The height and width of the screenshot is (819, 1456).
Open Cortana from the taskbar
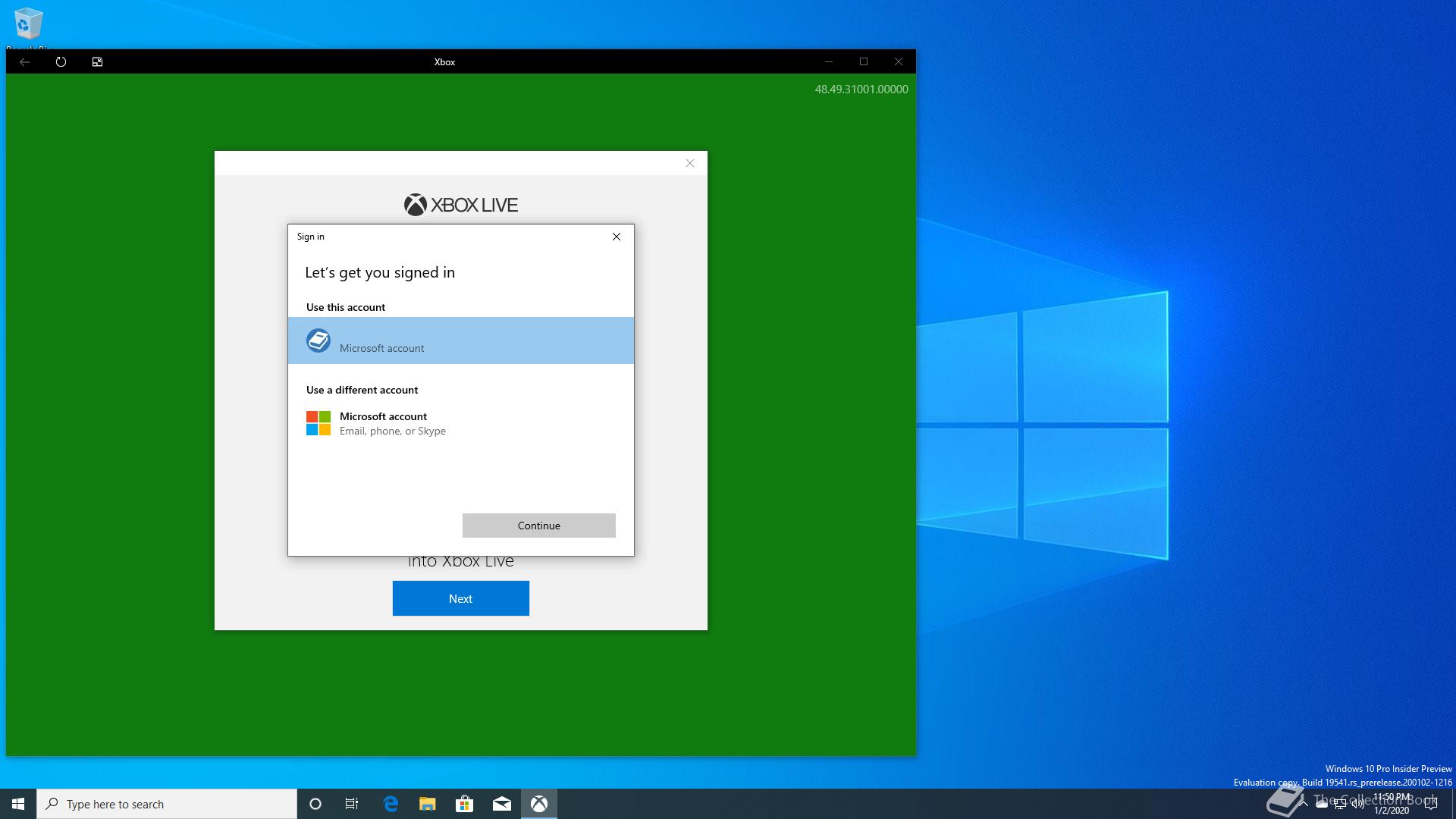pos(315,804)
